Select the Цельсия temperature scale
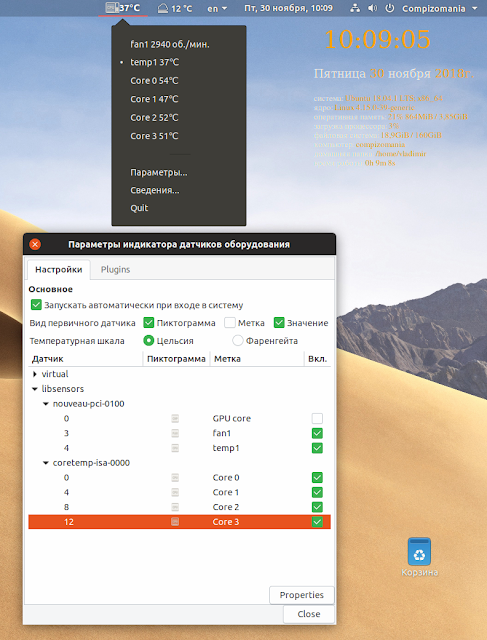 (x=149, y=340)
